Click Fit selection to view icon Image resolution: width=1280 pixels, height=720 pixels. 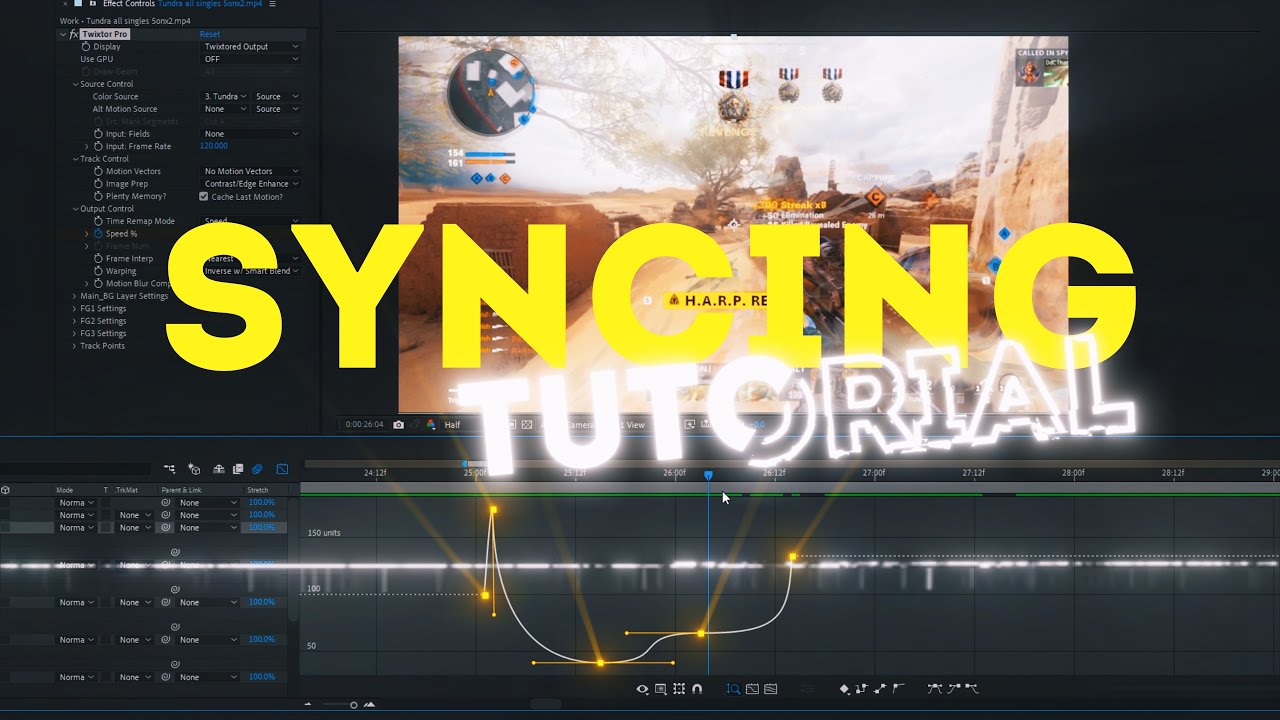[753, 689]
